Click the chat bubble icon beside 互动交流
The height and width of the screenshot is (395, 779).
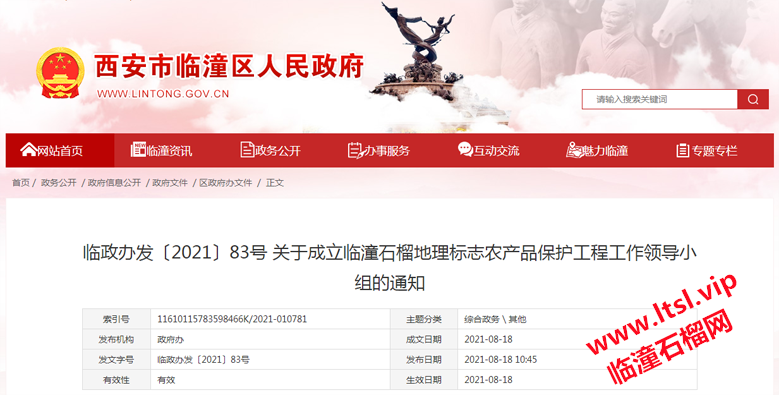(x=465, y=149)
